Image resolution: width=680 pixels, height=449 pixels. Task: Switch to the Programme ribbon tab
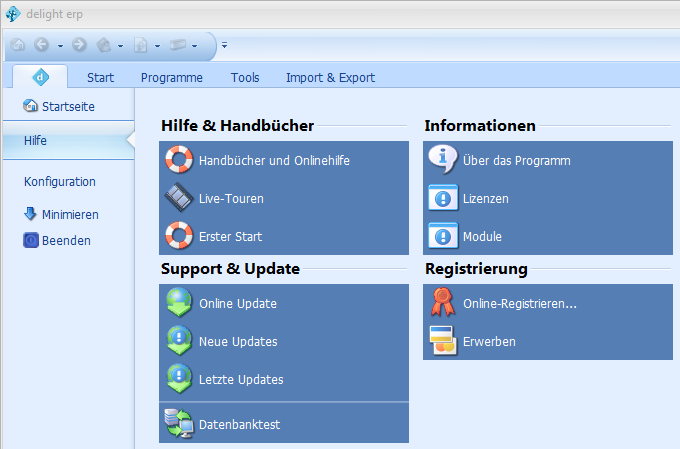(x=171, y=78)
